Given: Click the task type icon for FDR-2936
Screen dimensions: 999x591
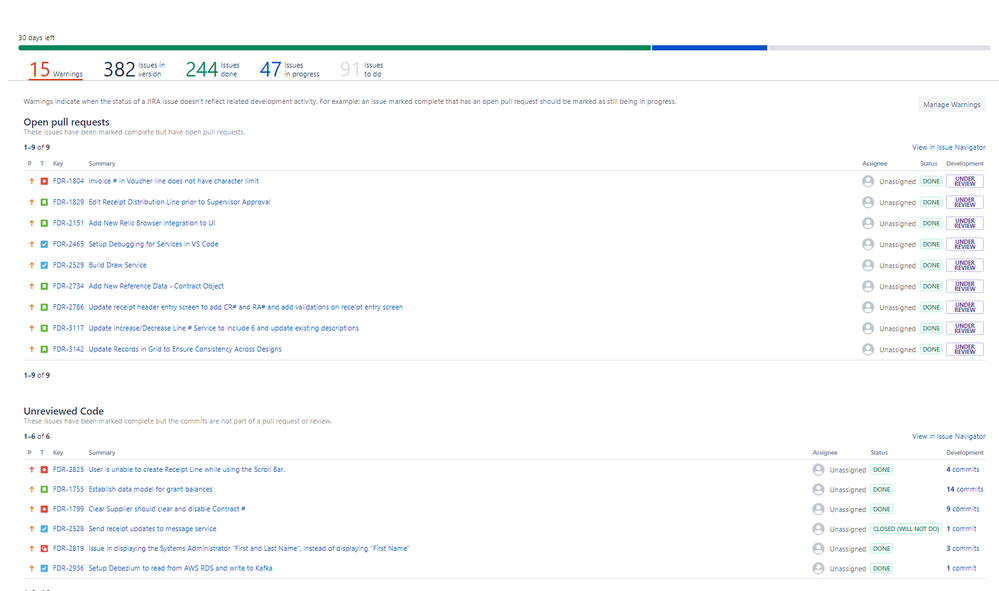Looking at the screenshot, I should pyautogui.click(x=44, y=568).
